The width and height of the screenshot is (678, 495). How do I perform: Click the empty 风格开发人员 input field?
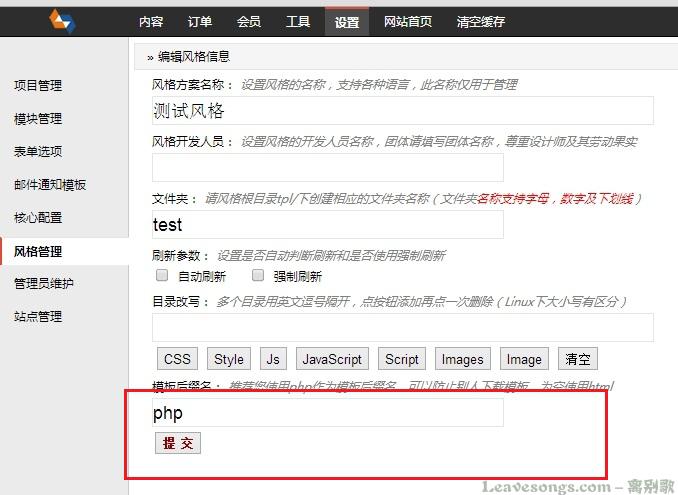point(328,167)
